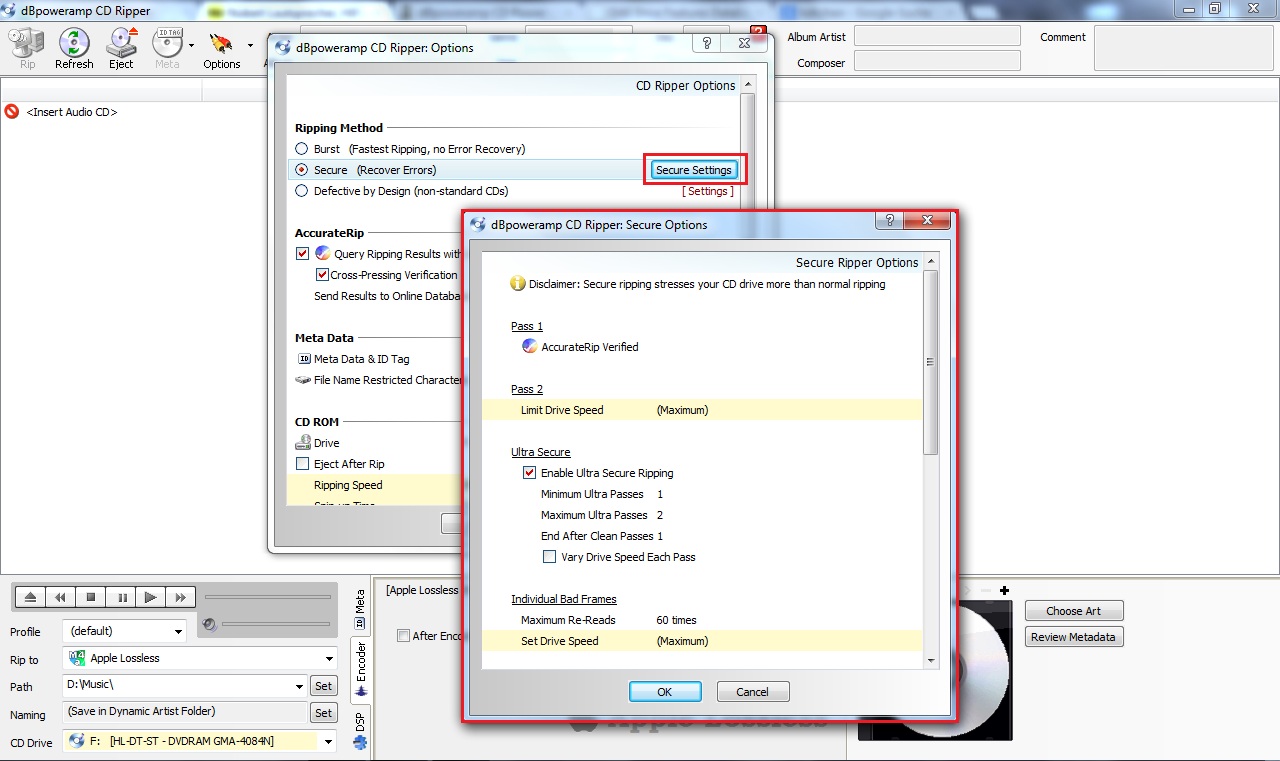Check Vary Drive Speed Each Pass
This screenshot has width=1280, height=761.
[x=550, y=557]
